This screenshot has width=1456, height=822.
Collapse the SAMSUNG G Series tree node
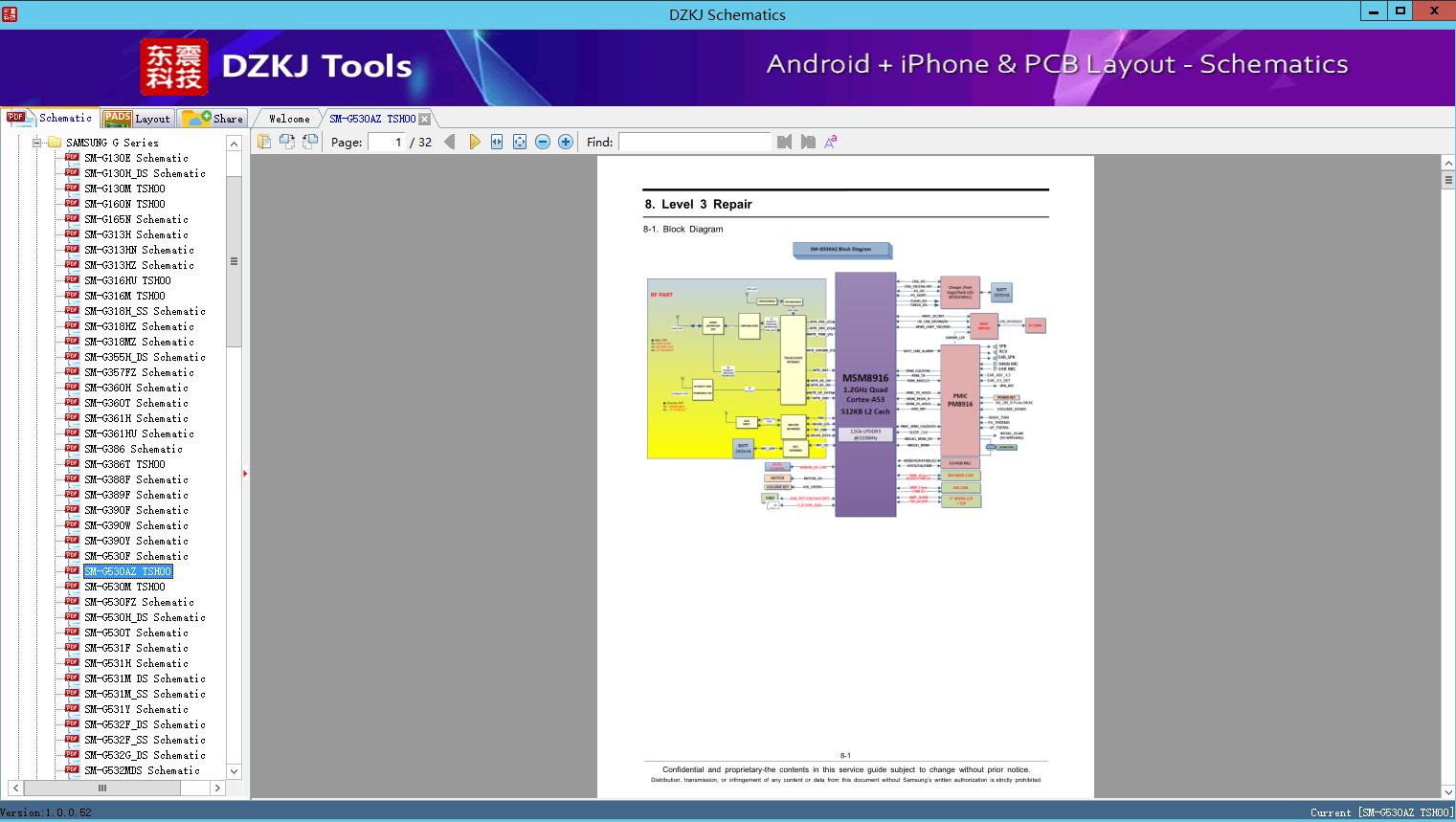click(37, 143)
